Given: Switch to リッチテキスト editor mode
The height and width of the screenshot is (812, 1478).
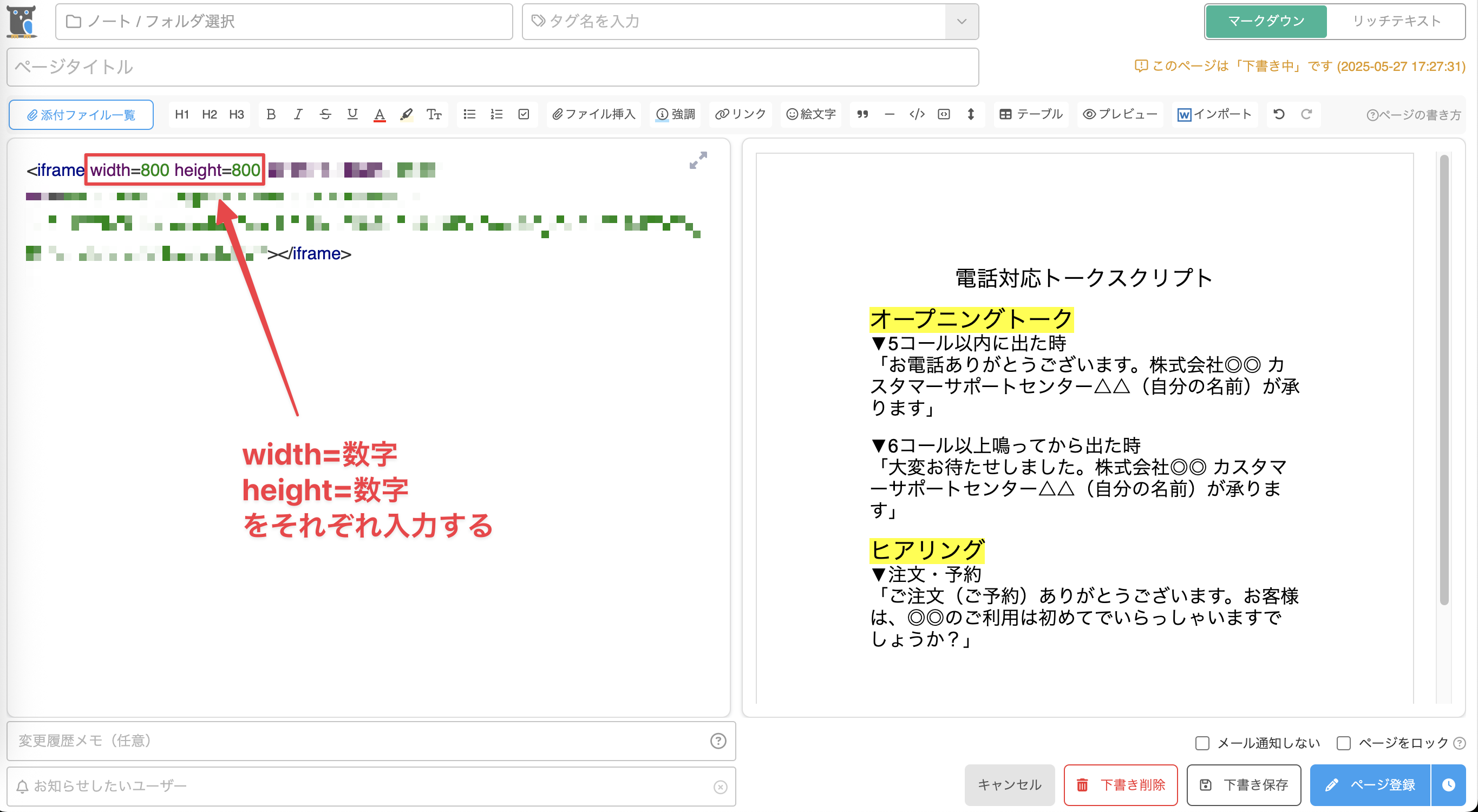Looking at the screenshot, I should (x=1397, y=22).
